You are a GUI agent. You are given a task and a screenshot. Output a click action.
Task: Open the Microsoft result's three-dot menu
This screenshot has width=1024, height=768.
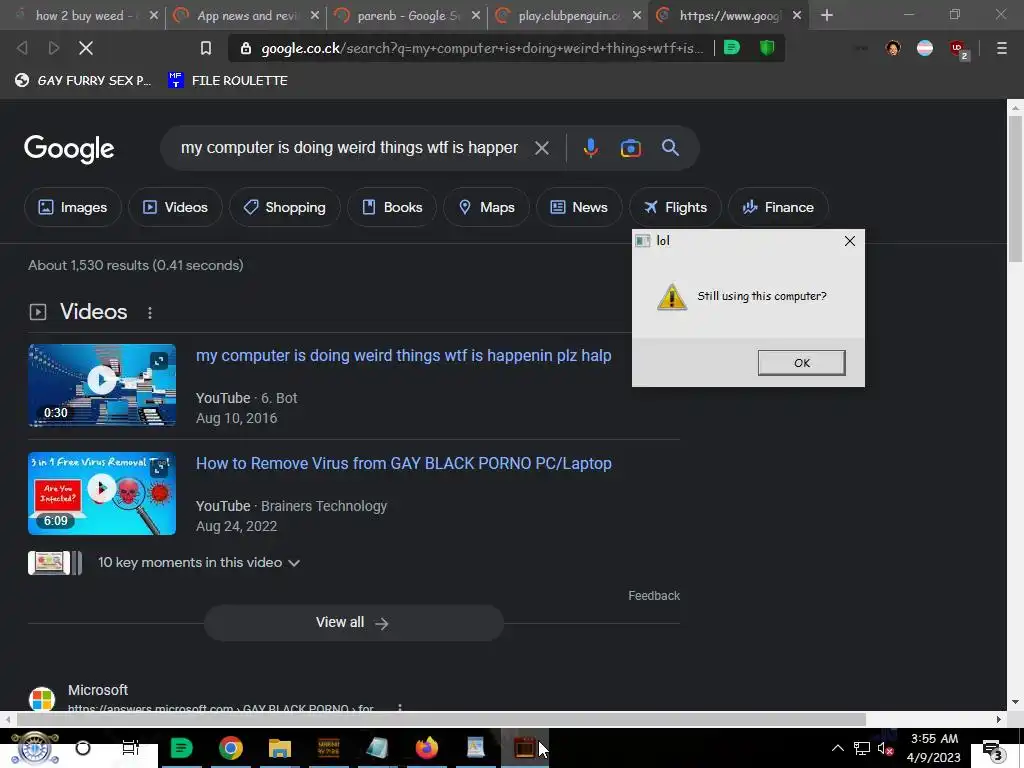[x=400, y=708]
